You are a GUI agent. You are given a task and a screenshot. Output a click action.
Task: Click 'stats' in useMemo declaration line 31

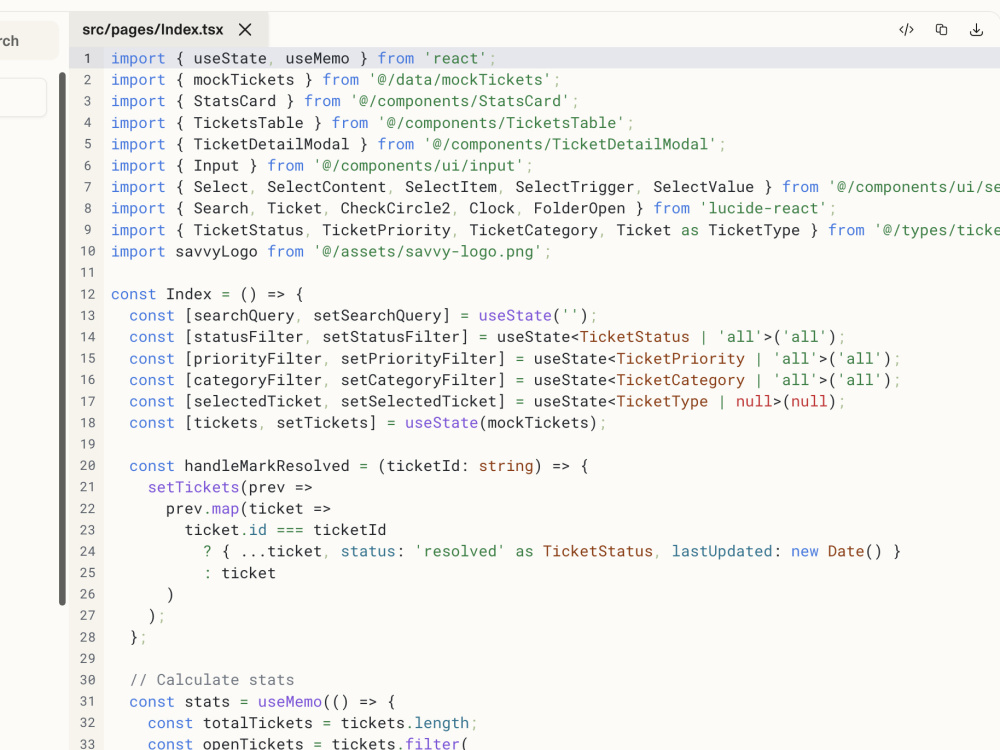click(x=207, y=702)
